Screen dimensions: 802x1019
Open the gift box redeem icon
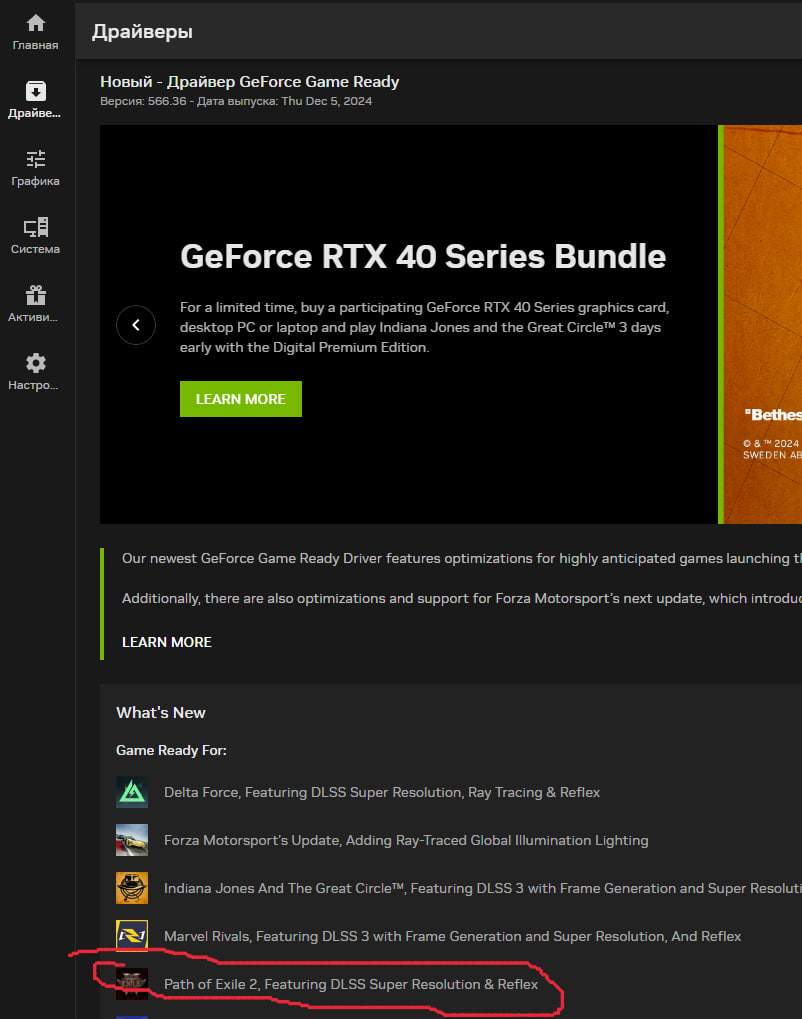click(36, 296)
